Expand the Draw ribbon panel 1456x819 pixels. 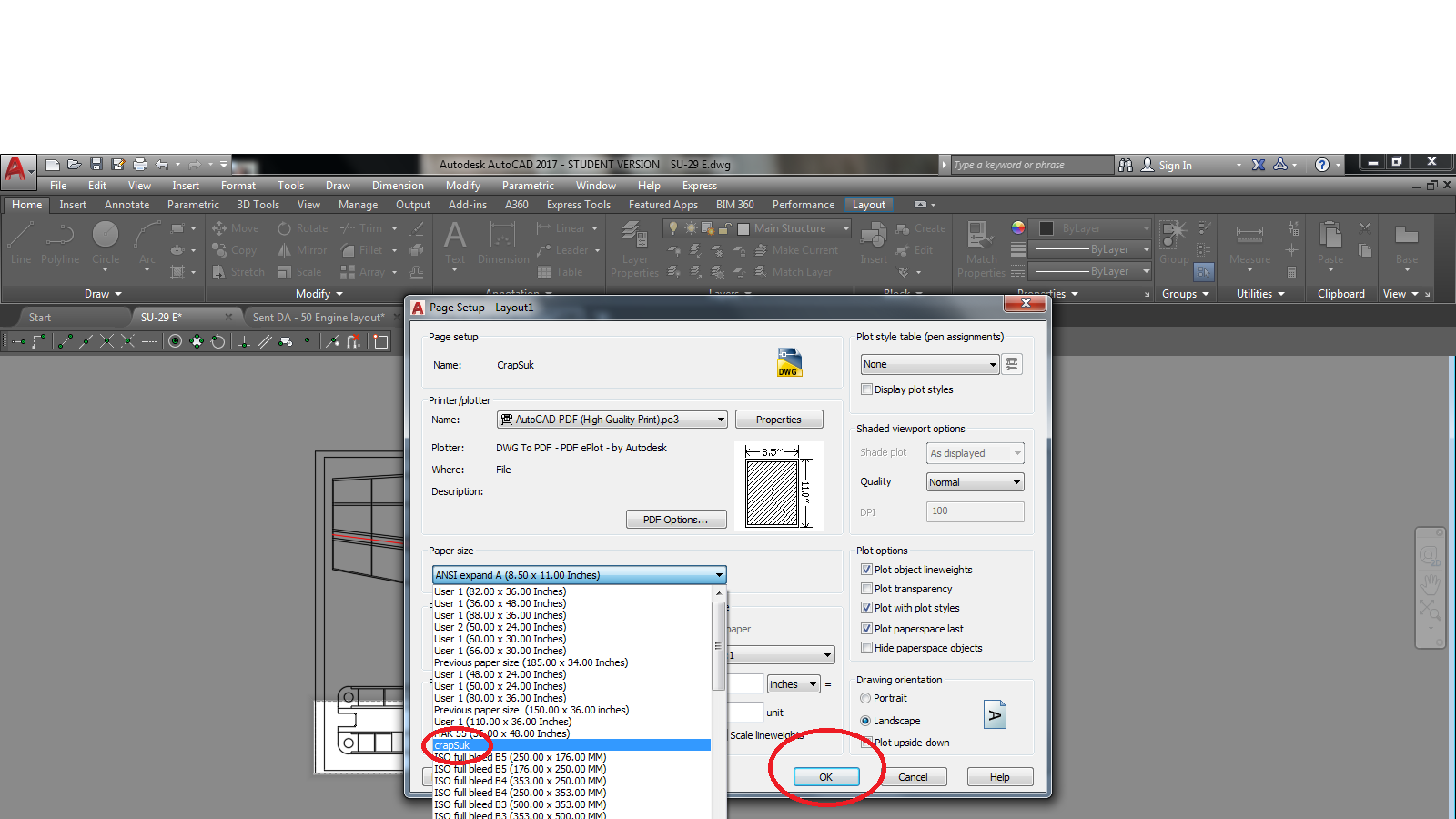click(x=103, y=294)
